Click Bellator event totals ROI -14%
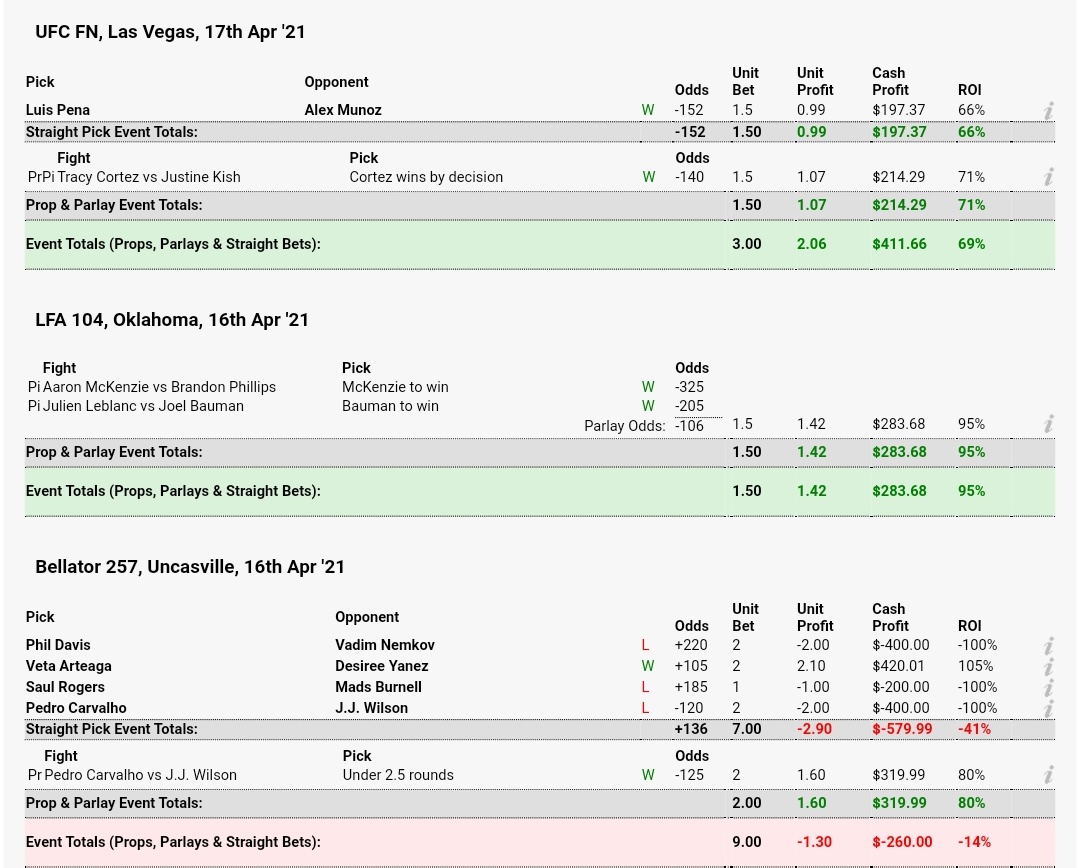 tap(974, 842)
